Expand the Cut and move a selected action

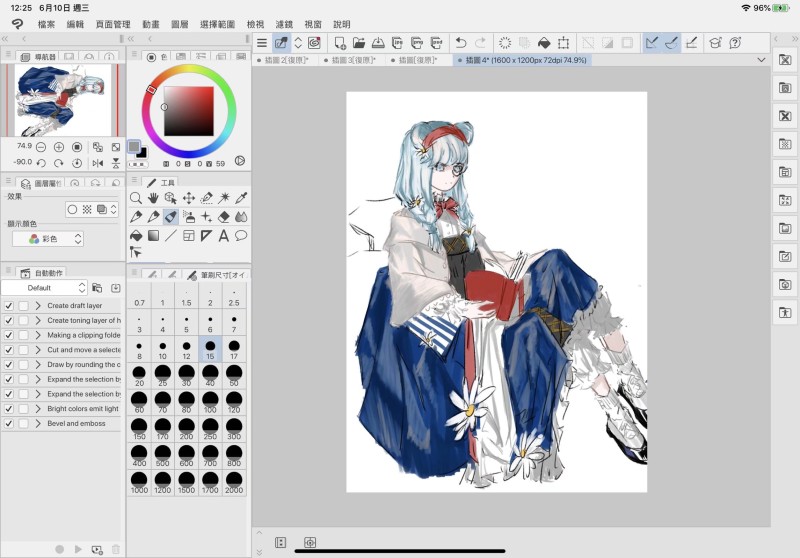[38, 350]
